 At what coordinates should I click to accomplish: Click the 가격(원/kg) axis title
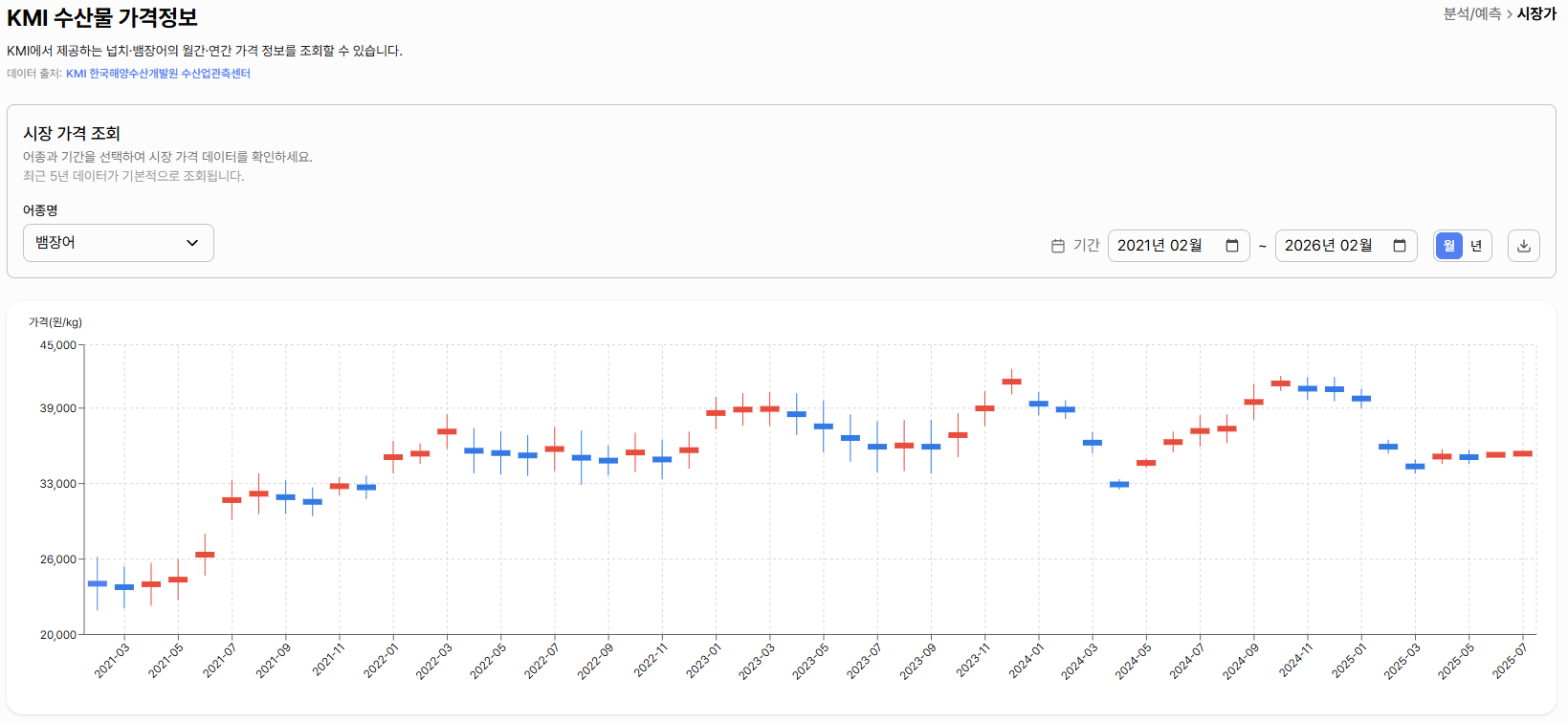click(55, 322)
